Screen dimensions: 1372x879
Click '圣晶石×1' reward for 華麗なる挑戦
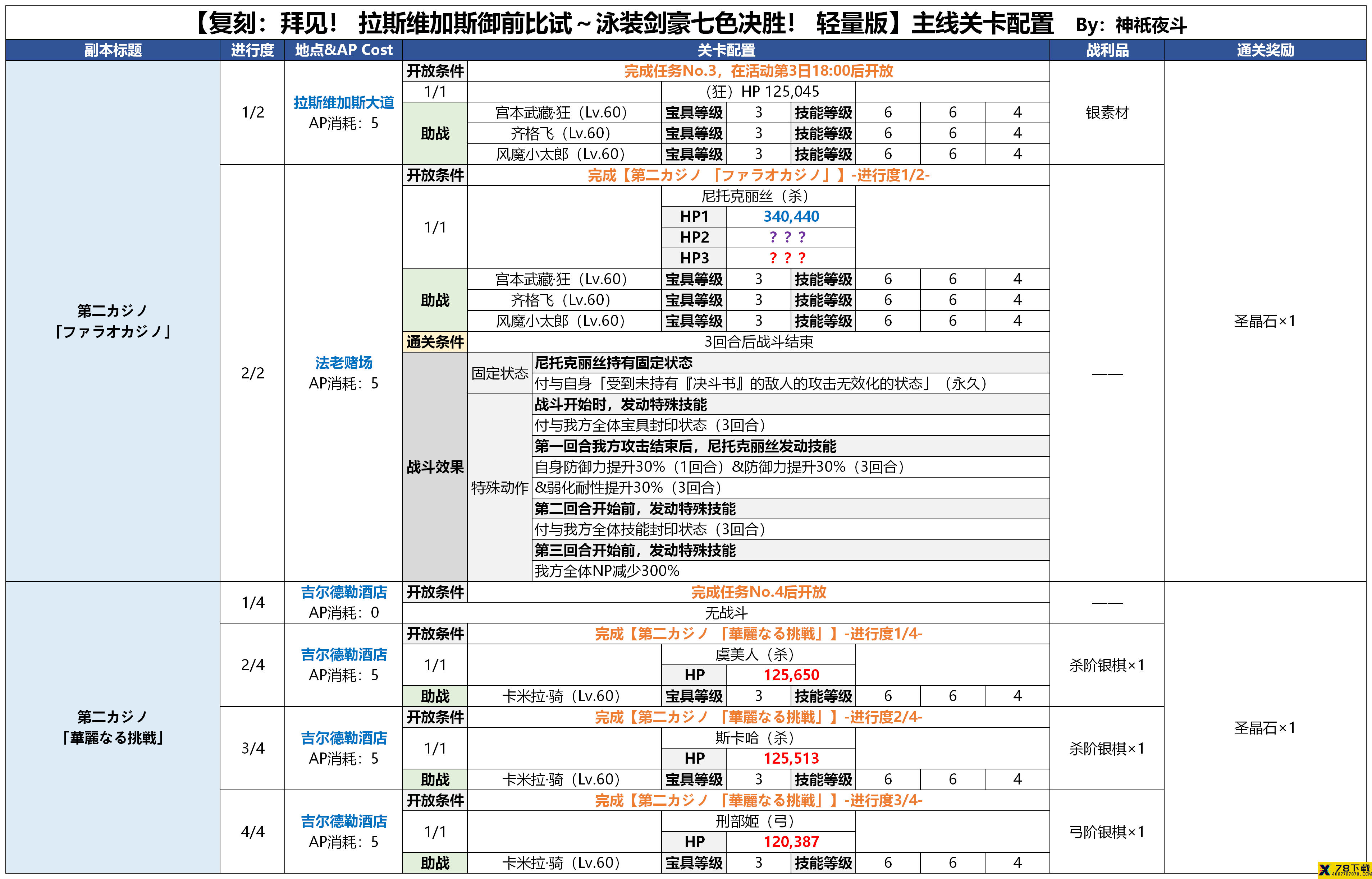click(1264, 727)
